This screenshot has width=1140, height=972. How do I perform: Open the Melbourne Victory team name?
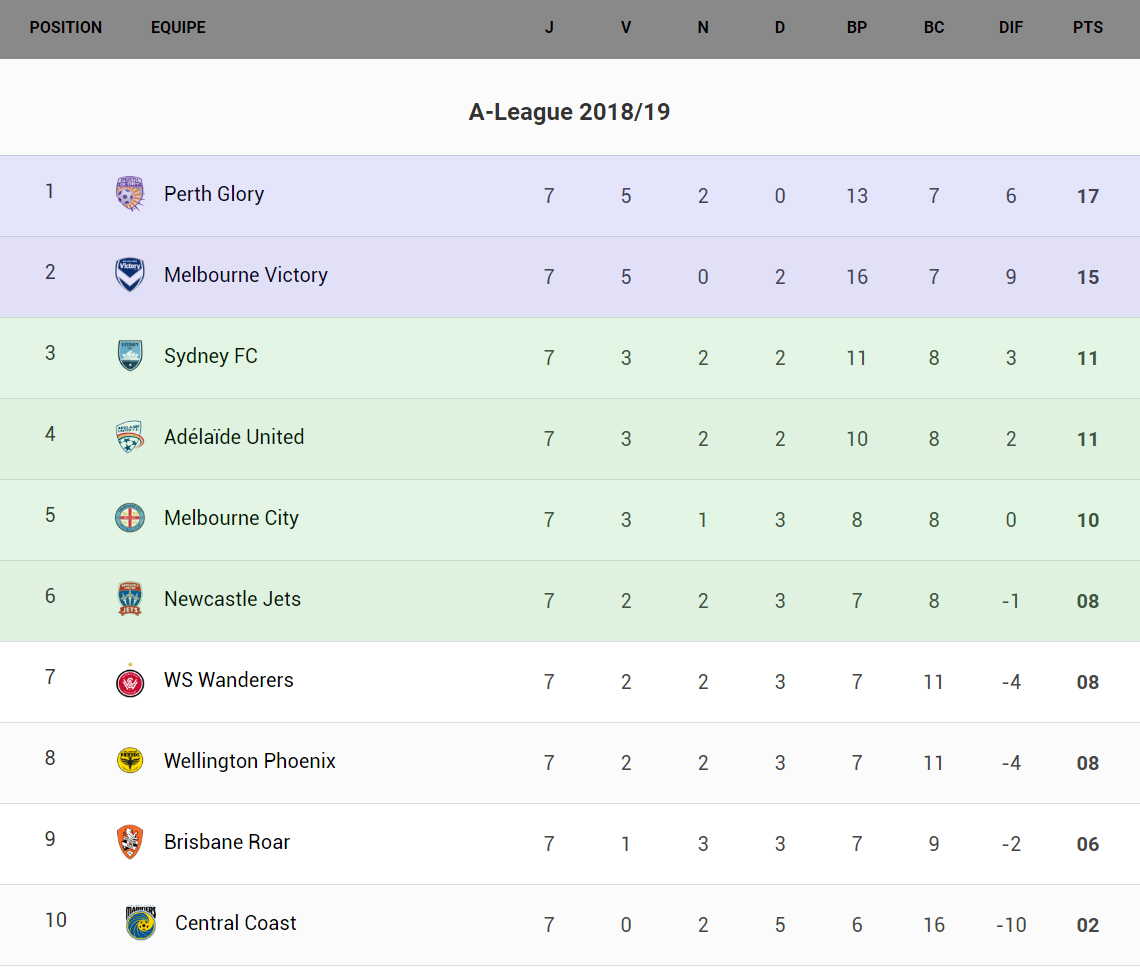246,275
